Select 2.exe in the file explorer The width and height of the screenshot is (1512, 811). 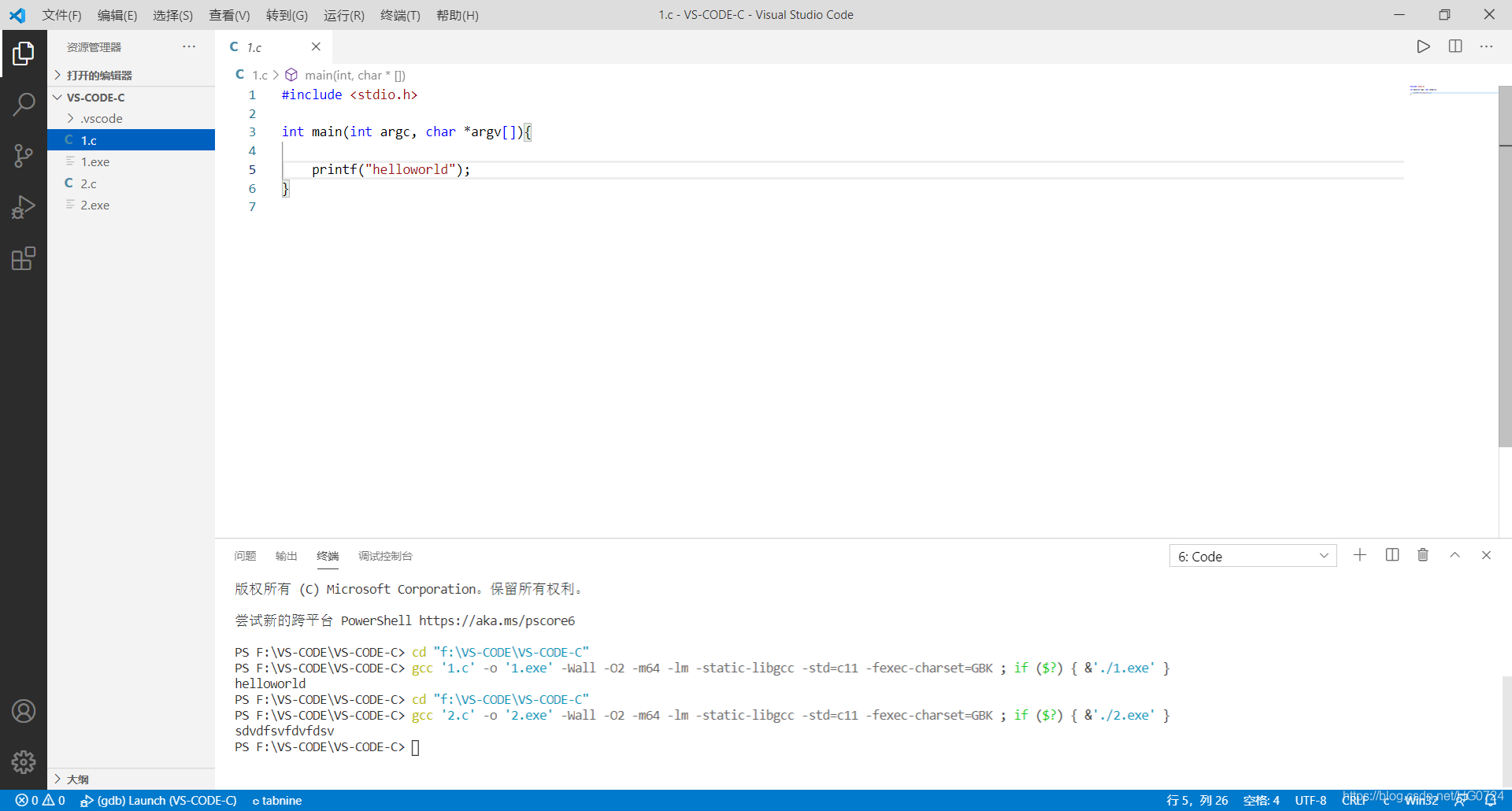[131, 205]
